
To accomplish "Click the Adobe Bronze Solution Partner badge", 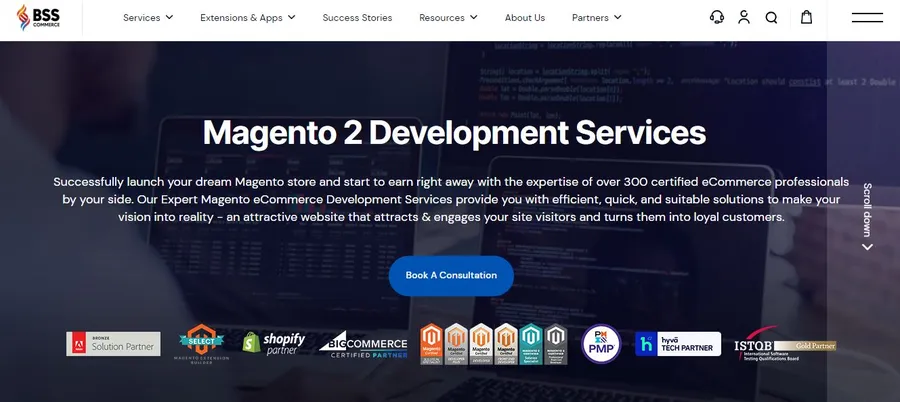I will tap(113, 344).
